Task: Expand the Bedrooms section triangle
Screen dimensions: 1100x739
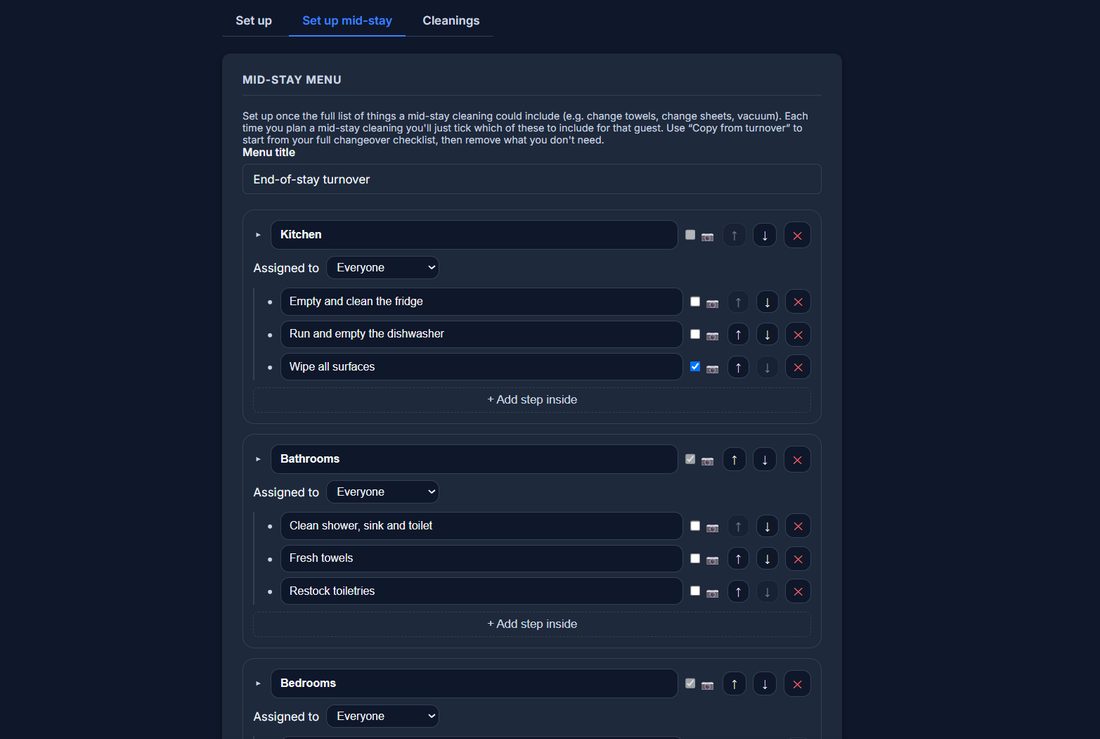Action: 258,684
